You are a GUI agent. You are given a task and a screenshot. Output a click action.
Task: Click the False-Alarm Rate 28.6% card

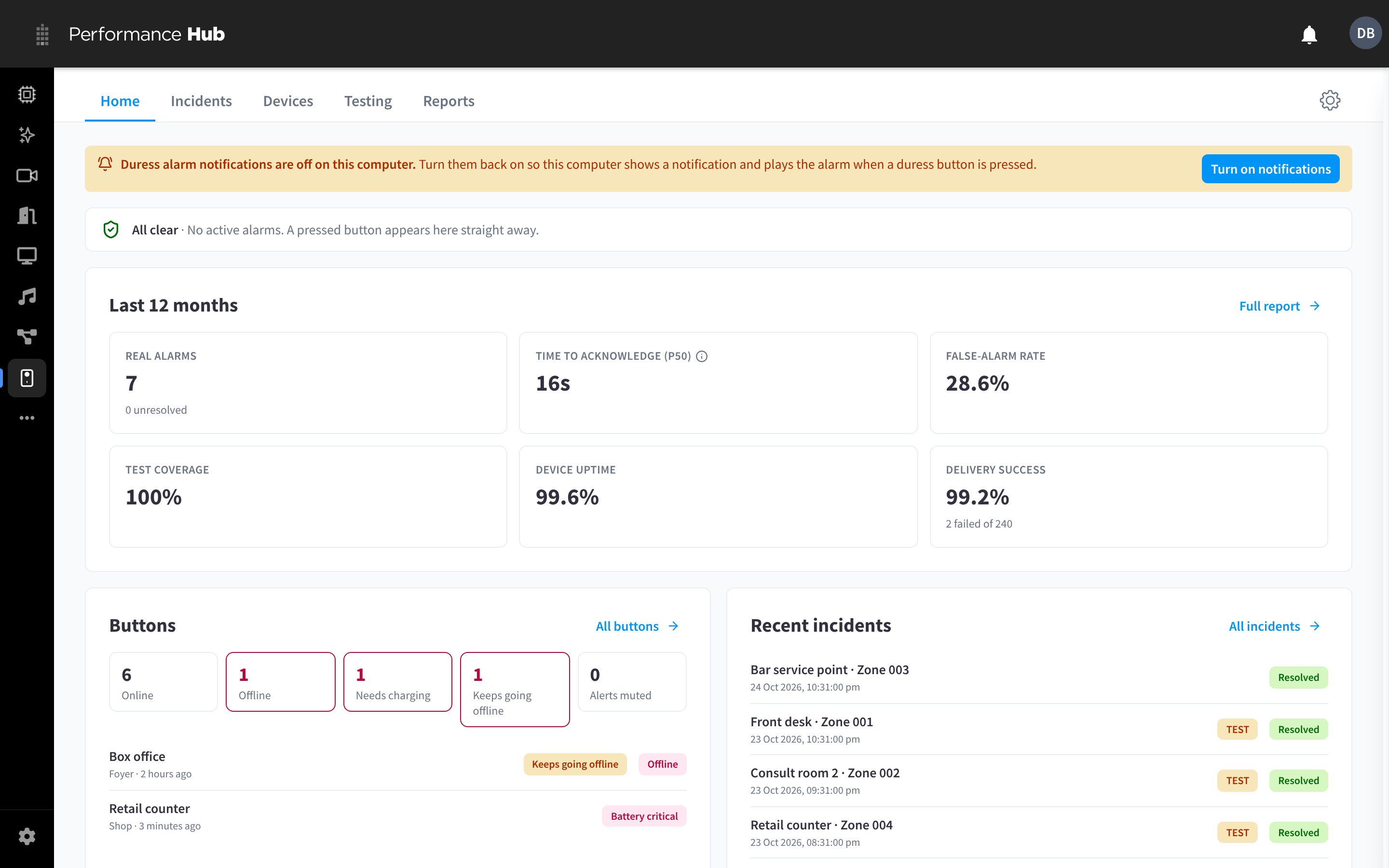click(x=1129, y=383)
